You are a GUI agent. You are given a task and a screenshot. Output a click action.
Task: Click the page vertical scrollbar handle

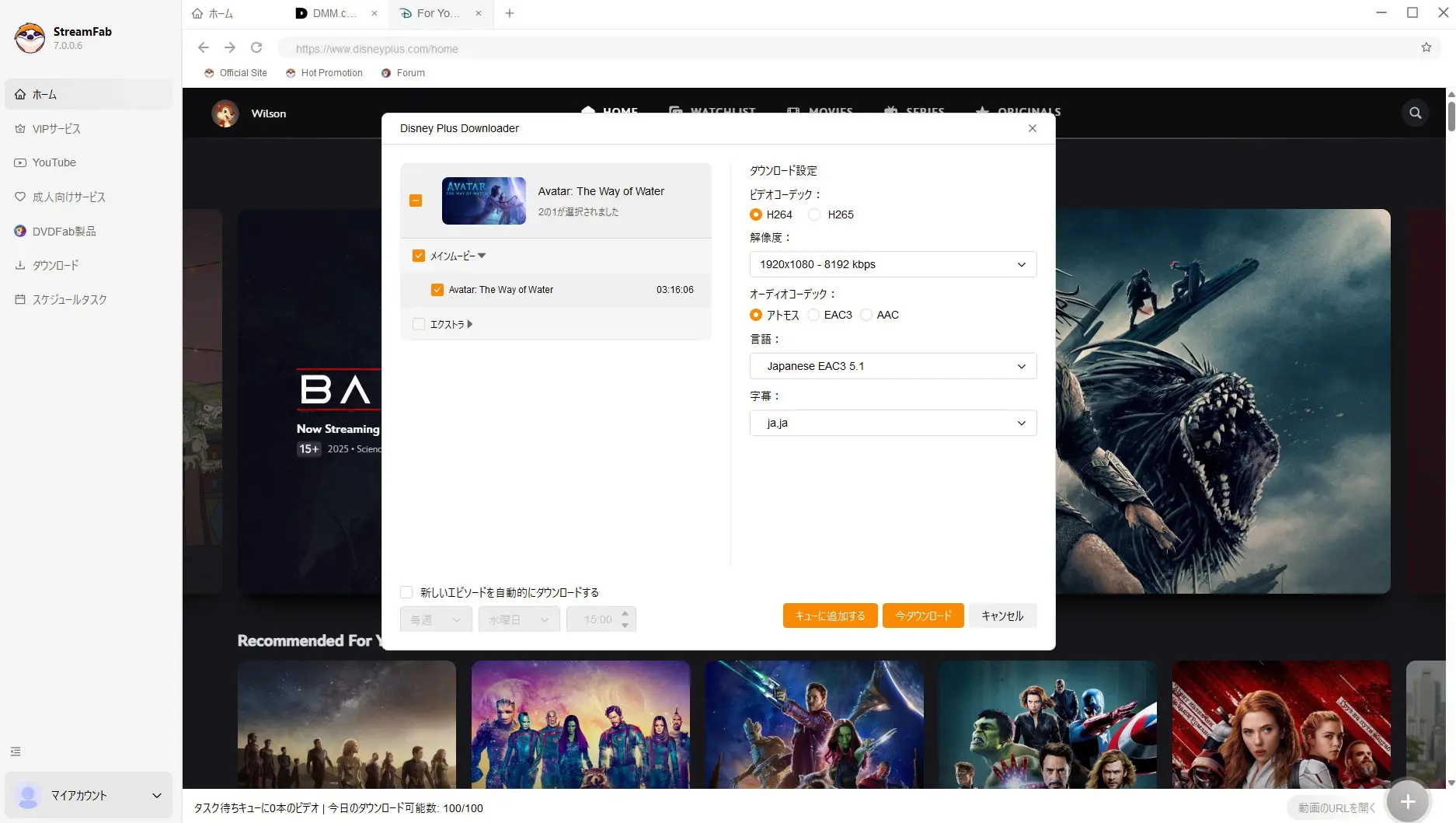[x=1451, y=117]
